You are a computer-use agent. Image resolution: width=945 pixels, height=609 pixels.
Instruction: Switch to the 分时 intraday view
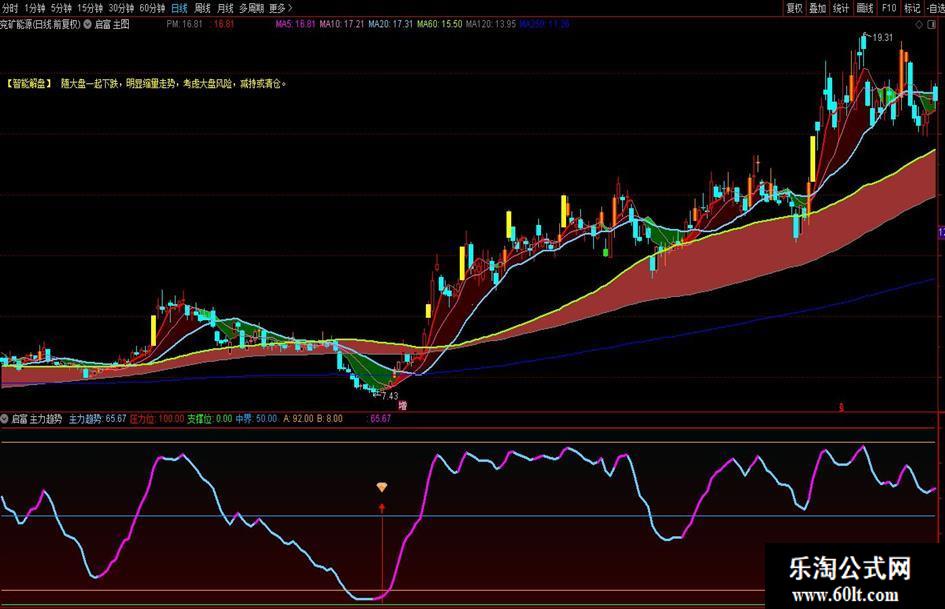click(10, 8)
